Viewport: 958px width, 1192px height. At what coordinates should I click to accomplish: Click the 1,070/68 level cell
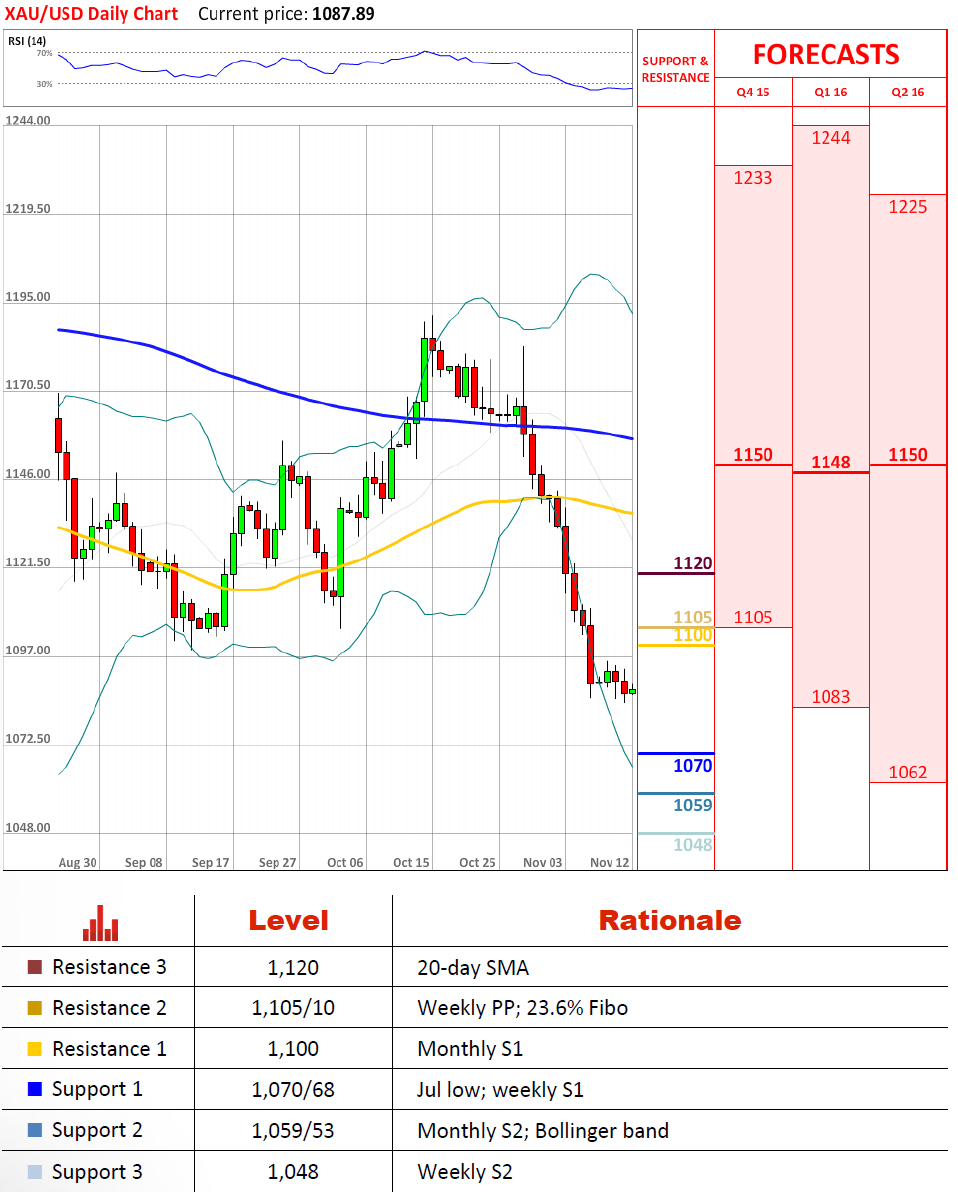(x=293, y=1090)
